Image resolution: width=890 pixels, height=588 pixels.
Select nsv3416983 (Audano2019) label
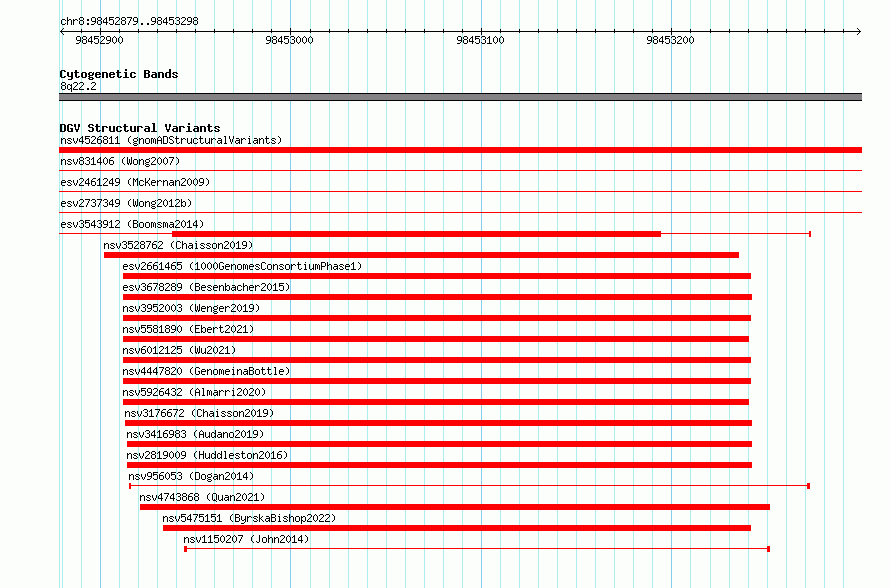tap(195, 434)
